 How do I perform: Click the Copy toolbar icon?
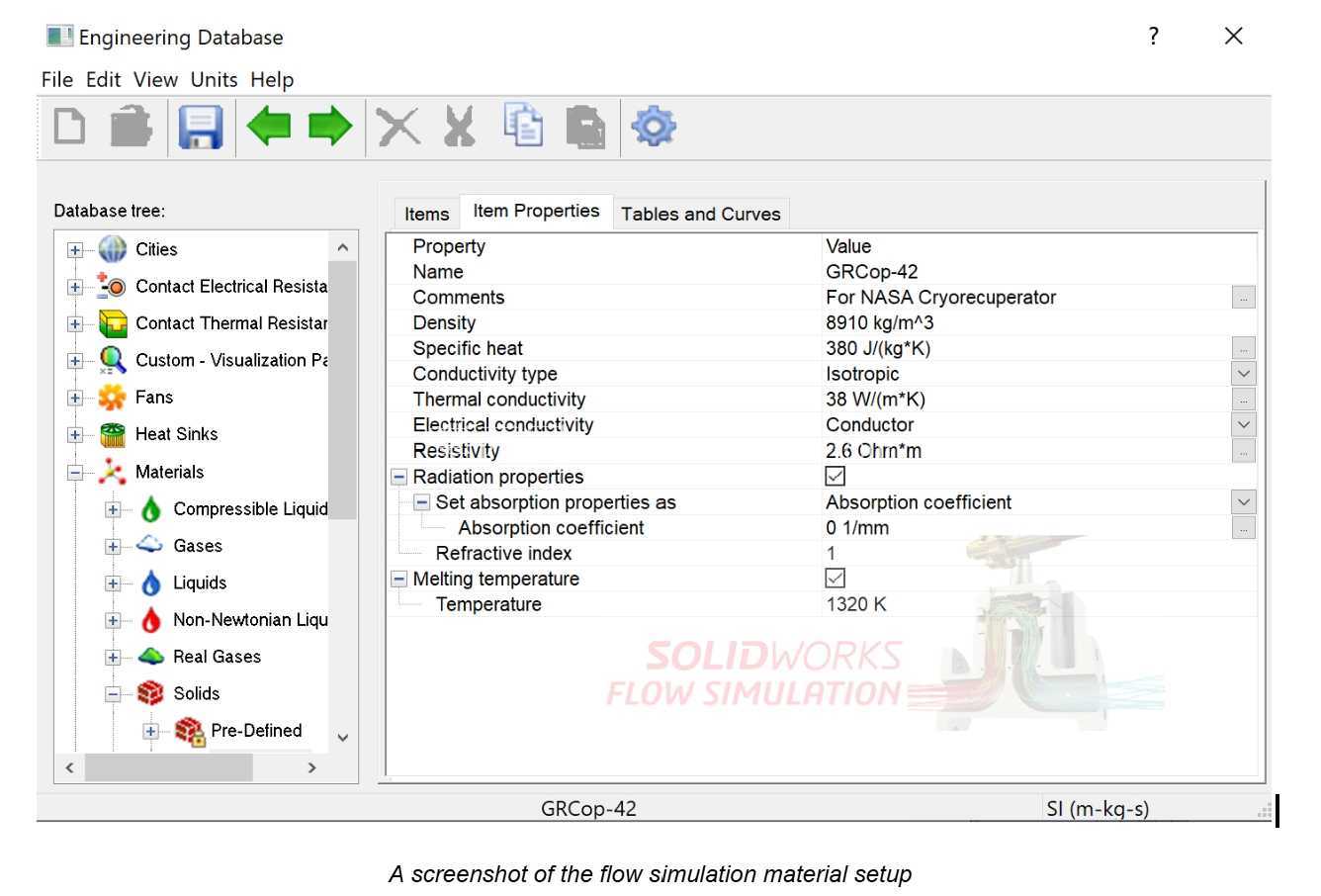point(523,126)
